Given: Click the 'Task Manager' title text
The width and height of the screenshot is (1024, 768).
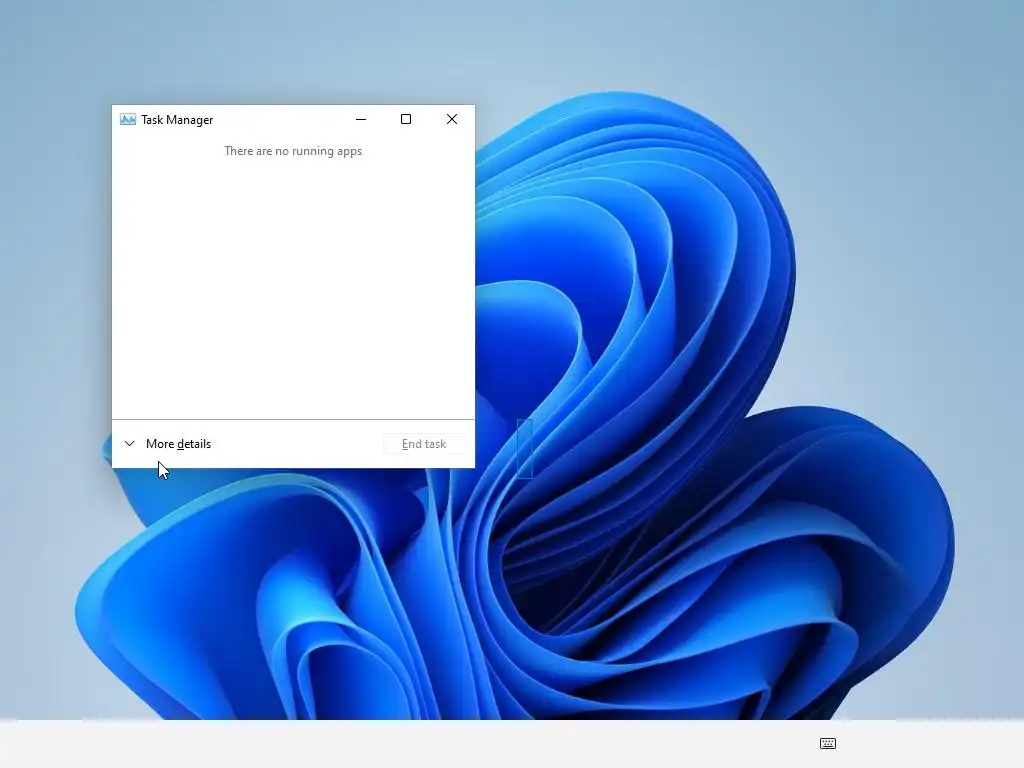Looking at the screenshot, I should pyautogui.click(x=177, y=120).
